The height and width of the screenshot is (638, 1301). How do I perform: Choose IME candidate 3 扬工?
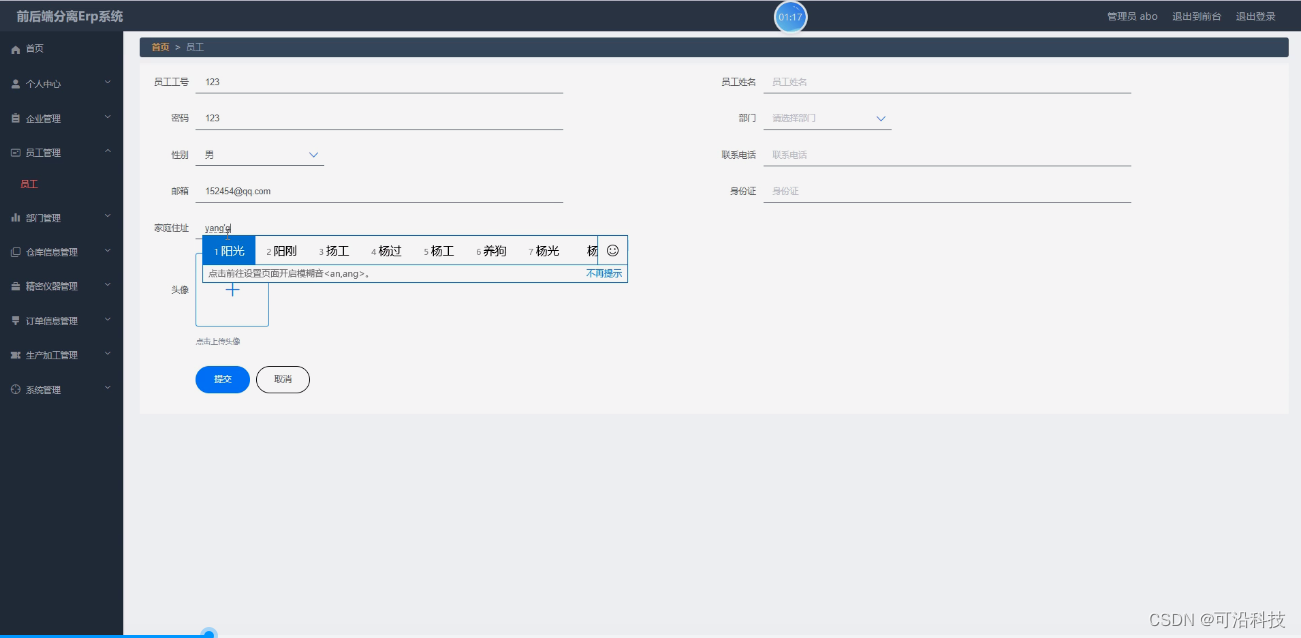(x=334, y=251)
